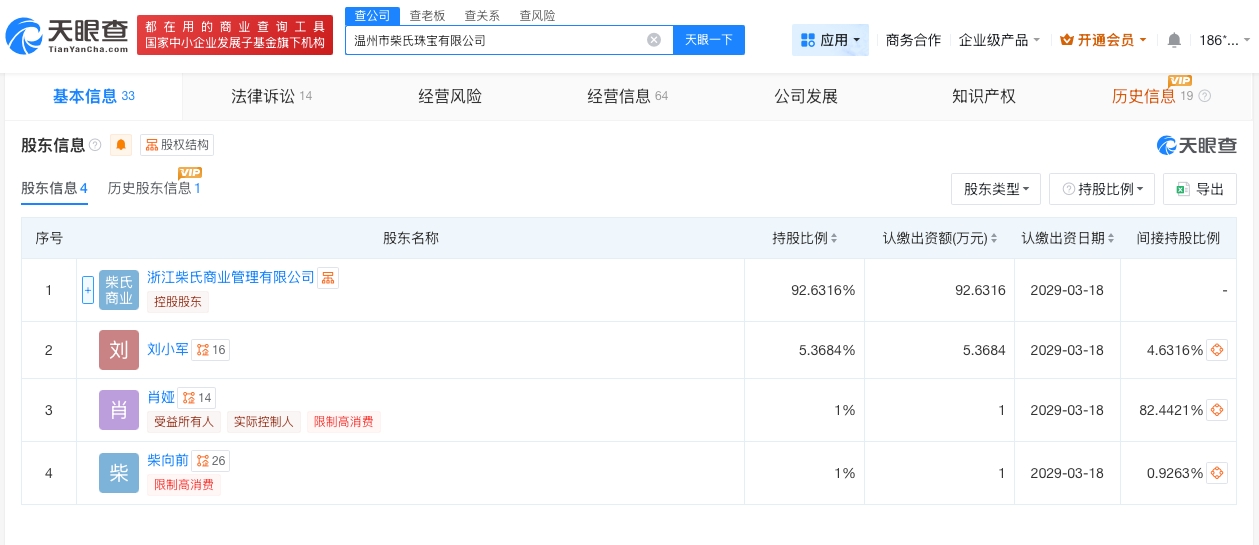
Task: Export shareholder table with 导出
Action: 1199,189
